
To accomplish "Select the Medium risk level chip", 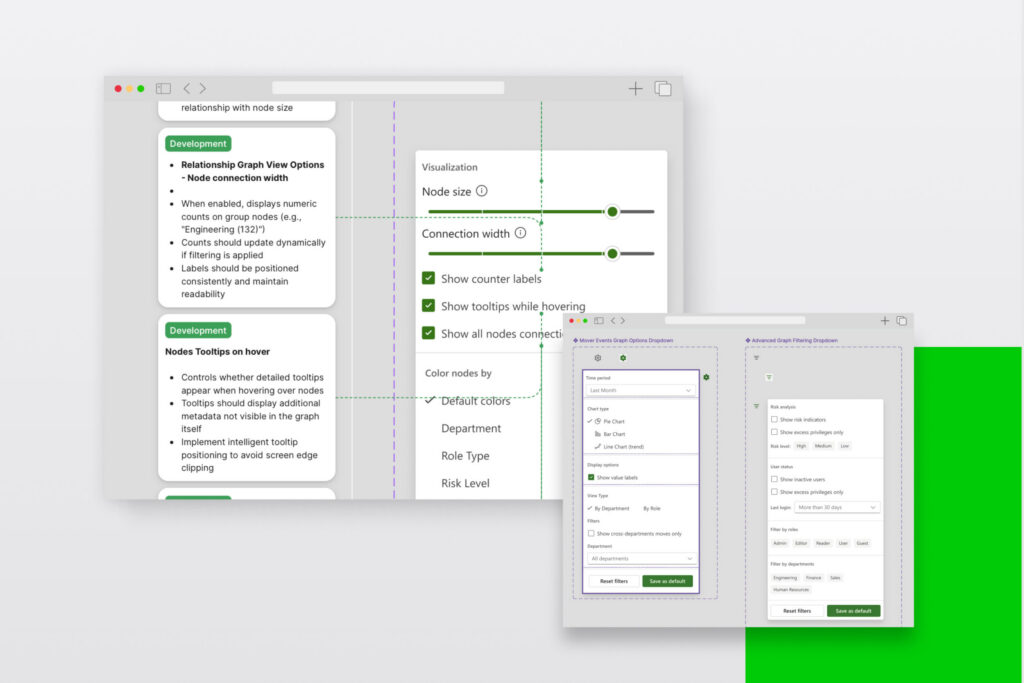I will (823, 446).
